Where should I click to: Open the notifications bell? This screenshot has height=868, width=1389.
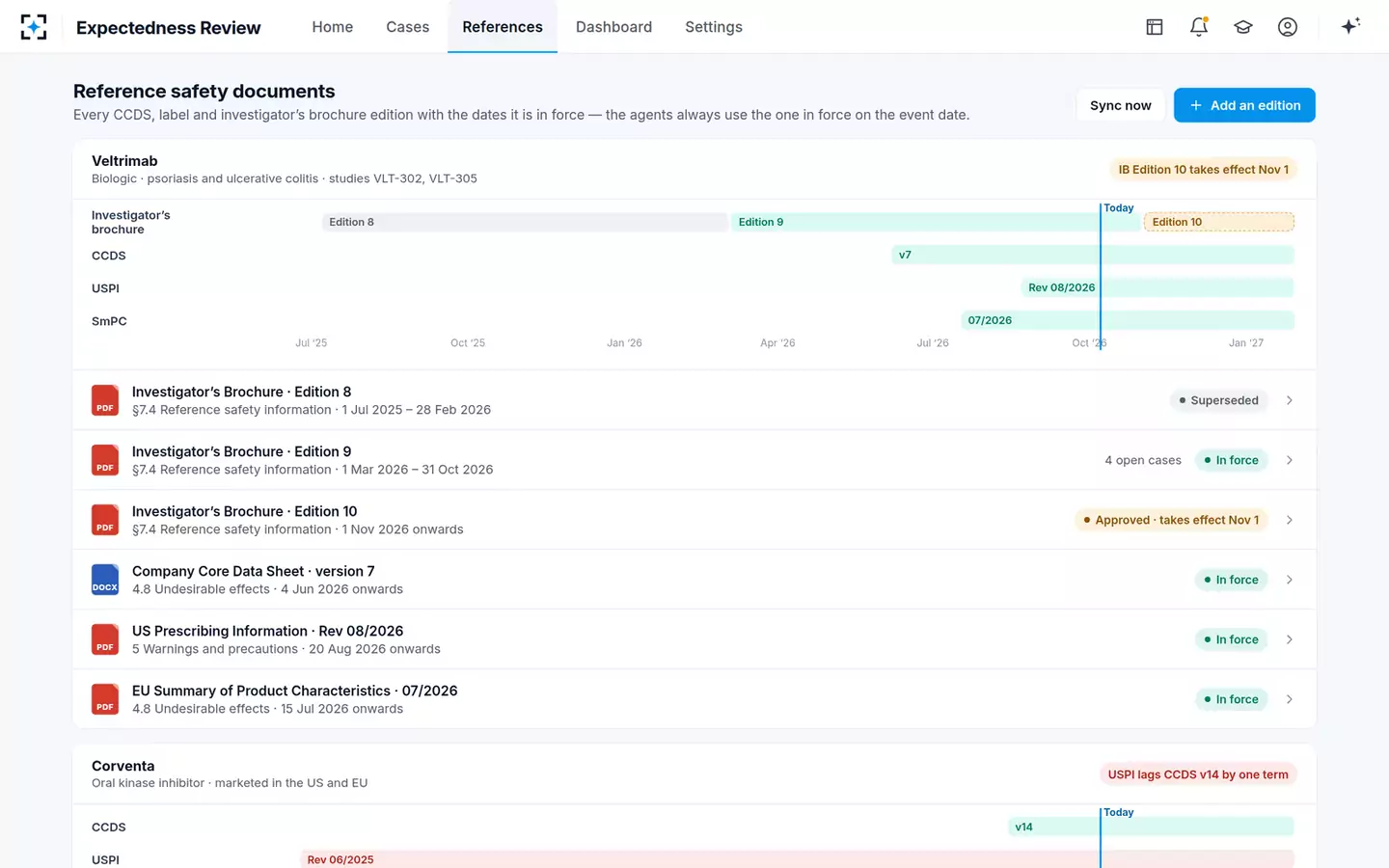[x=1199, y=27]
